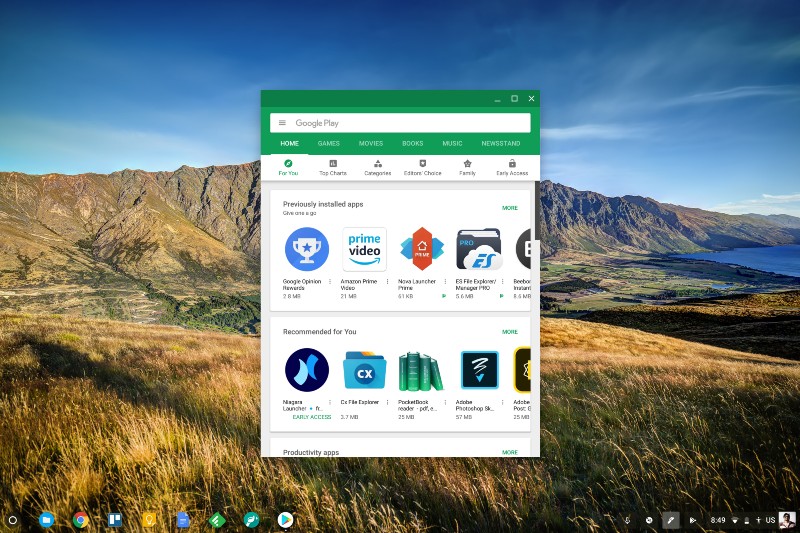Open the Files app from the shelf
The image size is (800, 533).
(x=46, y=520)
